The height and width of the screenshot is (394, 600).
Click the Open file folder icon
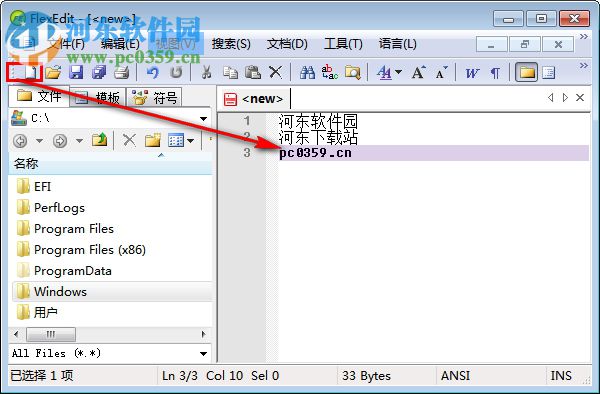point(53,72)
